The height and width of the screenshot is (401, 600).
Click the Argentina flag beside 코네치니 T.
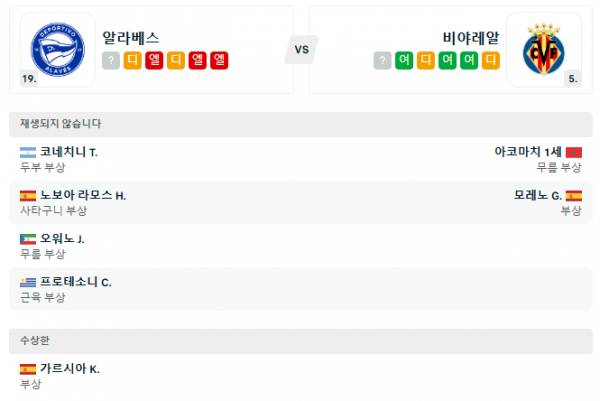(28, 152)
